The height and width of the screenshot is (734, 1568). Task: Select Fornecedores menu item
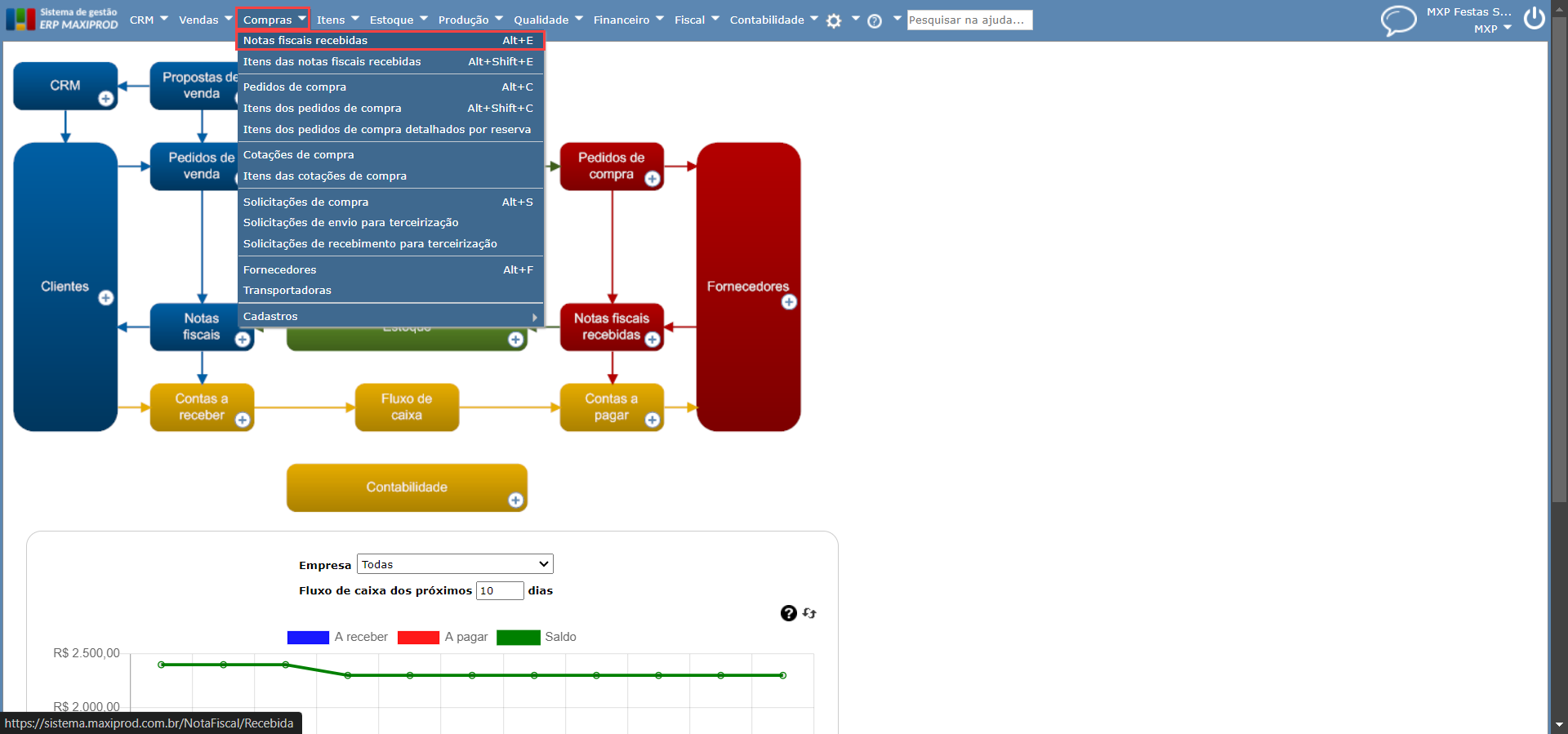point(390,269)
